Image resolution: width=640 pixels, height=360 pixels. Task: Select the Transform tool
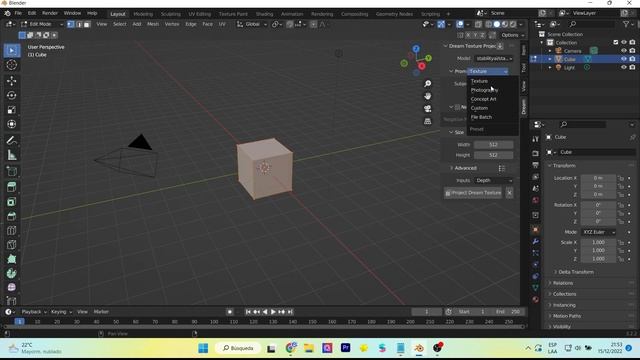(x=11, y=124)
